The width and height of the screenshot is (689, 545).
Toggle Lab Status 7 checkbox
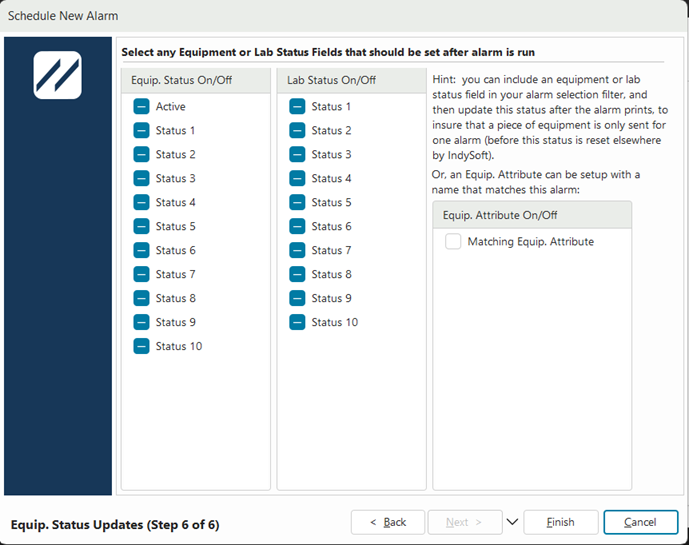tap(297, 250)
